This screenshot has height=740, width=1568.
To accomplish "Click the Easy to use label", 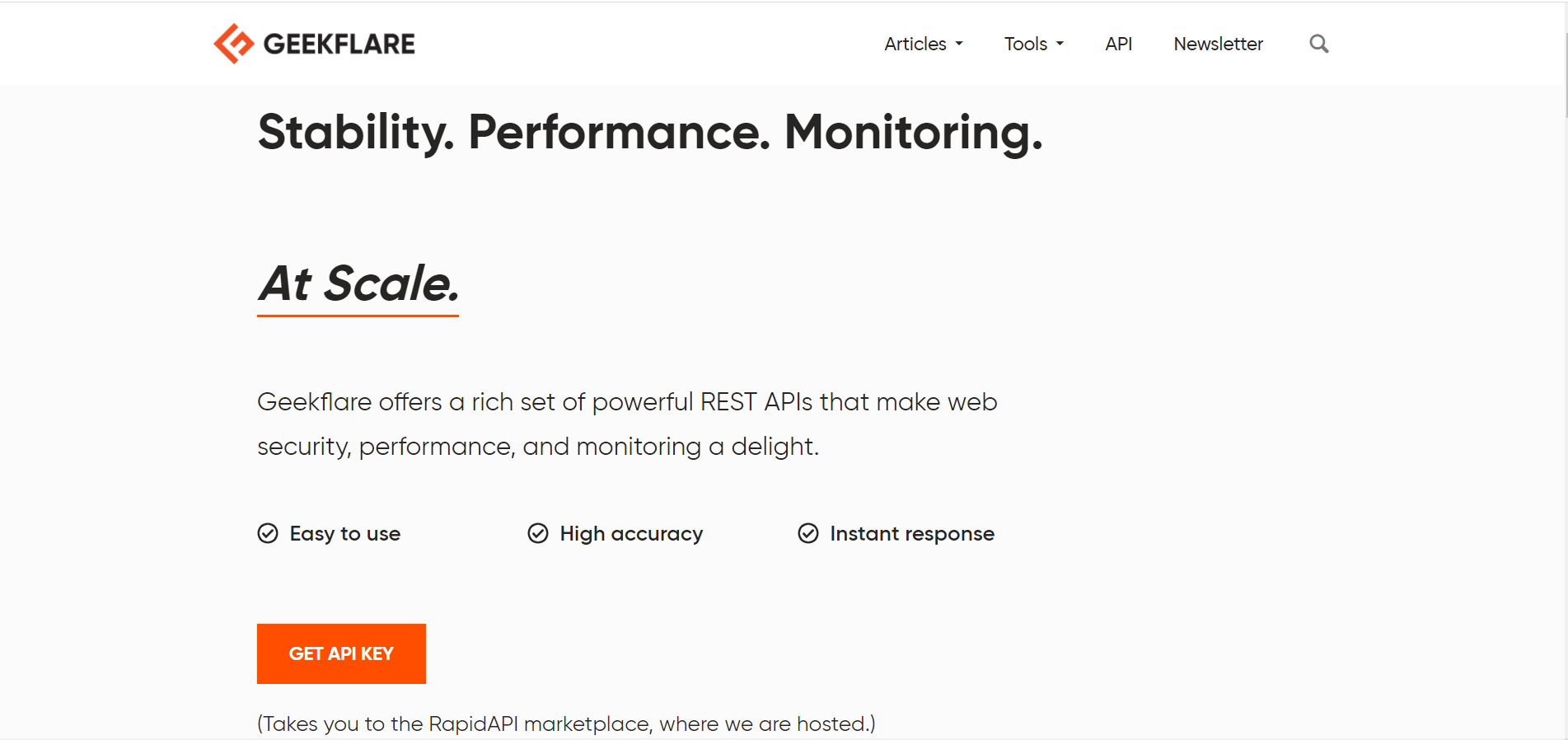I will (x=345, y=533).
